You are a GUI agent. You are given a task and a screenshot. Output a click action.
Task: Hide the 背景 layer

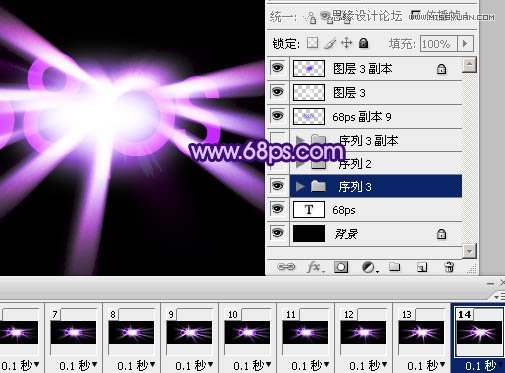(277, 233)
